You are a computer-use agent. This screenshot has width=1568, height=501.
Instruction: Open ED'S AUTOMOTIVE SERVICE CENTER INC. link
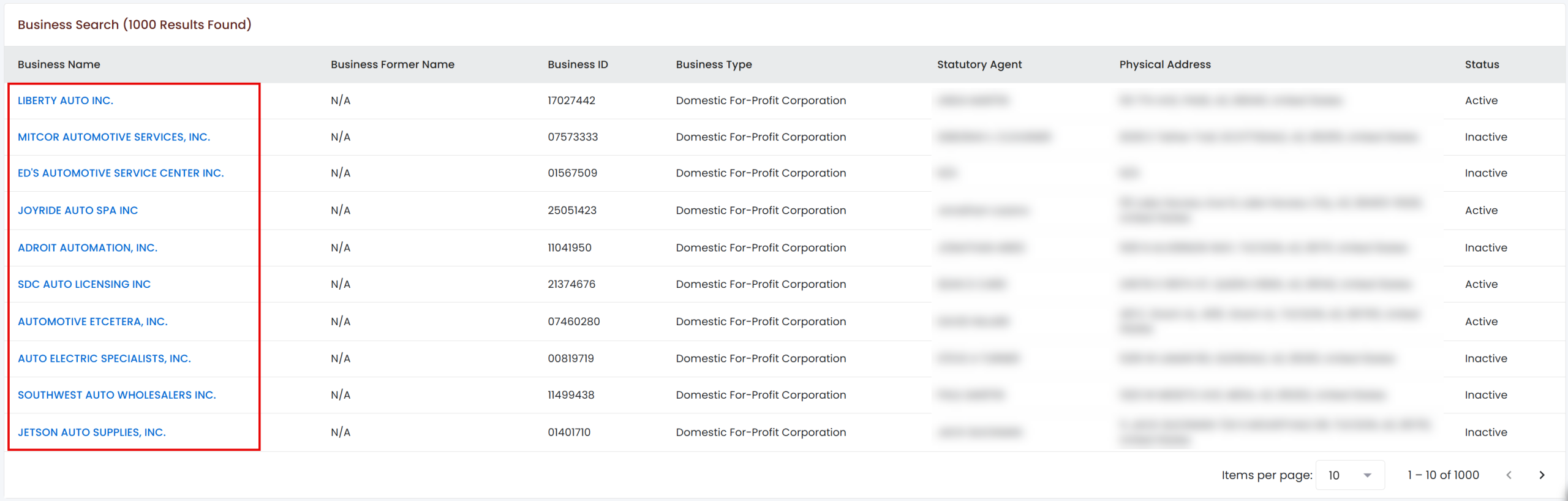121,173
